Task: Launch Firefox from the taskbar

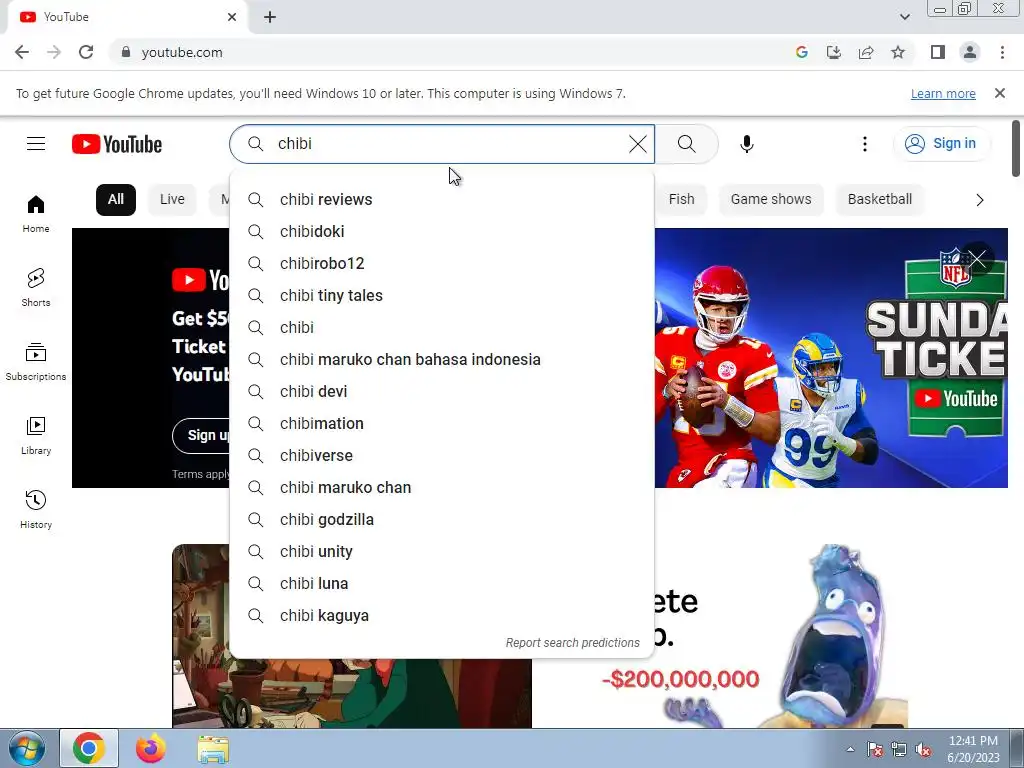Action: tap(151, 748)
